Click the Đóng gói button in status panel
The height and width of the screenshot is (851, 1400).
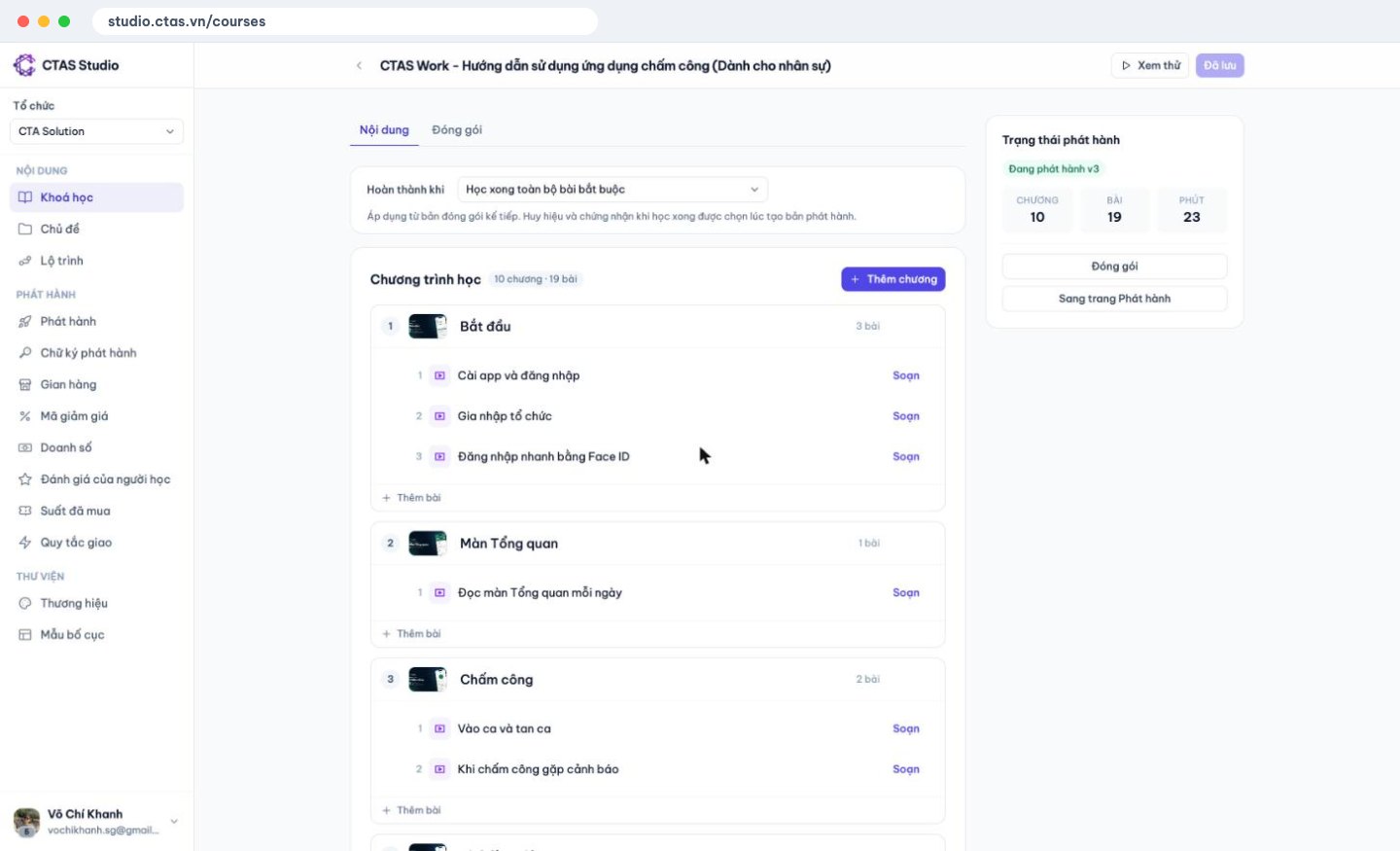pos(1114,266)
